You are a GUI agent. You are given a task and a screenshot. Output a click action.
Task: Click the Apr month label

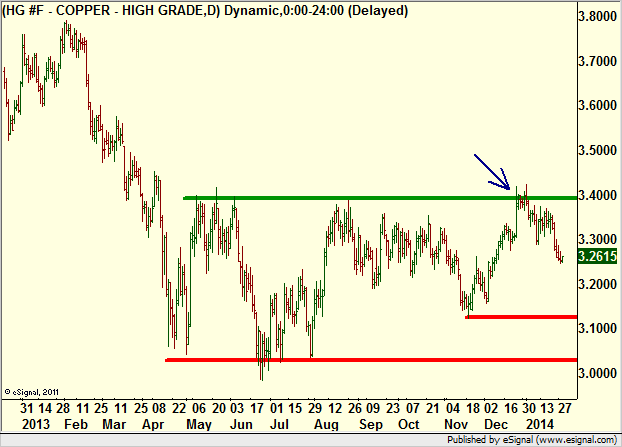[x=153, y=424]
